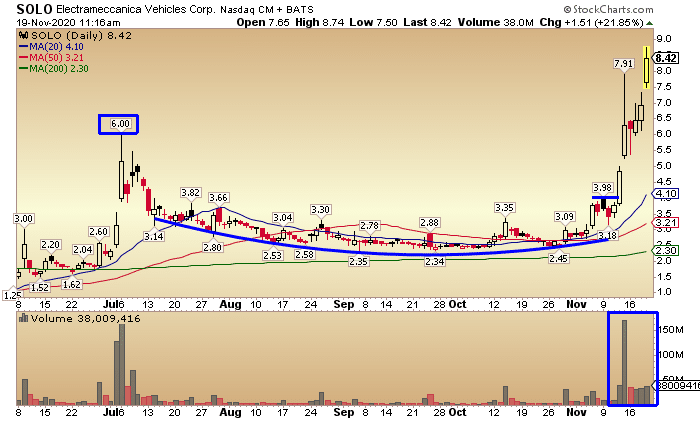Click the Electrameccanica Vehicles Corp. company name
Viewport: 700px width, 421px height.
(x=136, y=9)
